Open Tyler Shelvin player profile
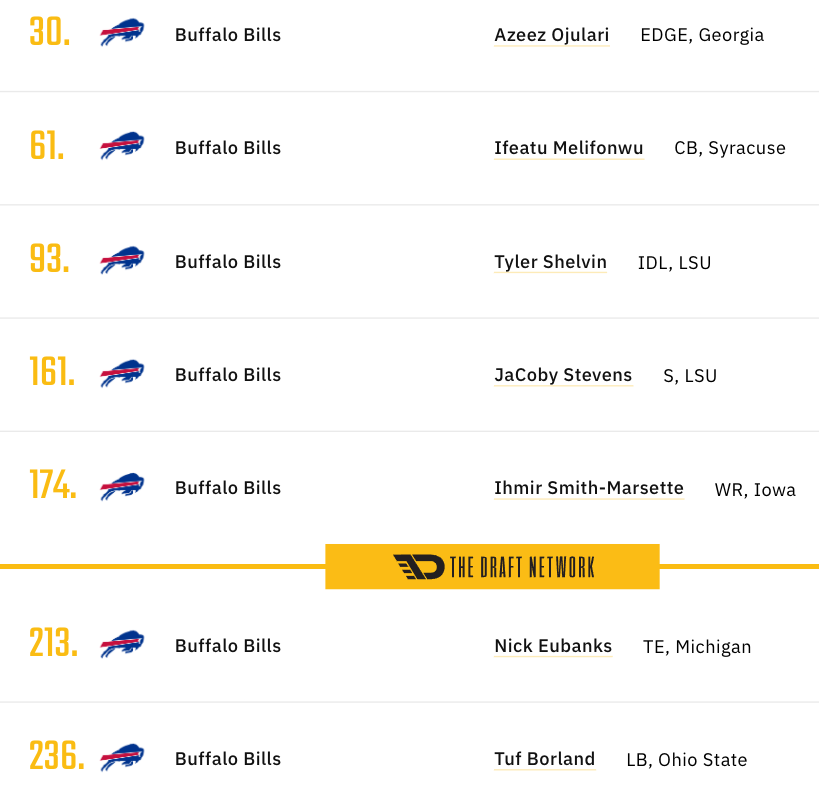Image resolution: width=819 pixels, height=811 pixels. click(551, 262)
